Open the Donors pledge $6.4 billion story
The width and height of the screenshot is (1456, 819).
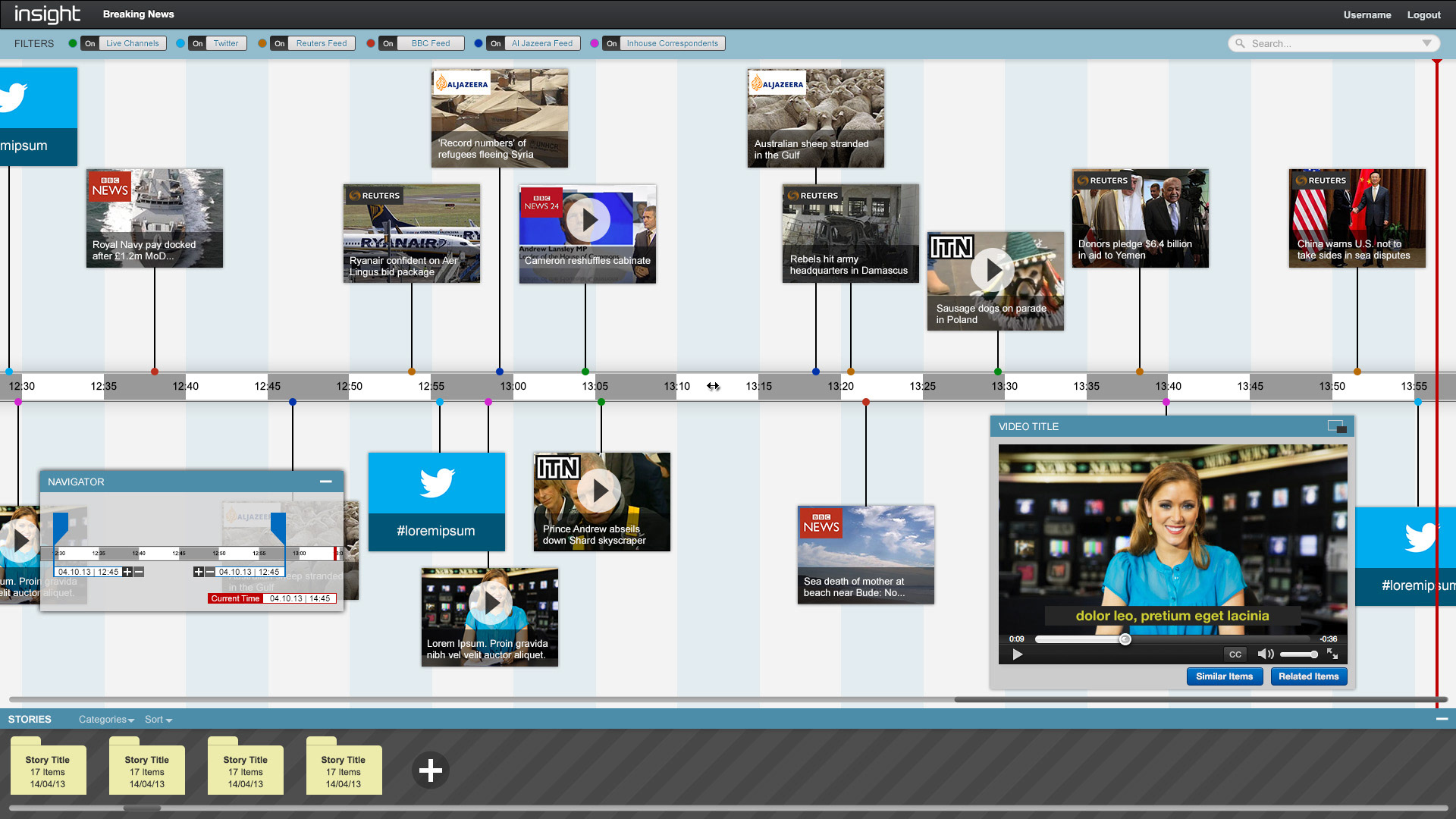point(1140,218)
